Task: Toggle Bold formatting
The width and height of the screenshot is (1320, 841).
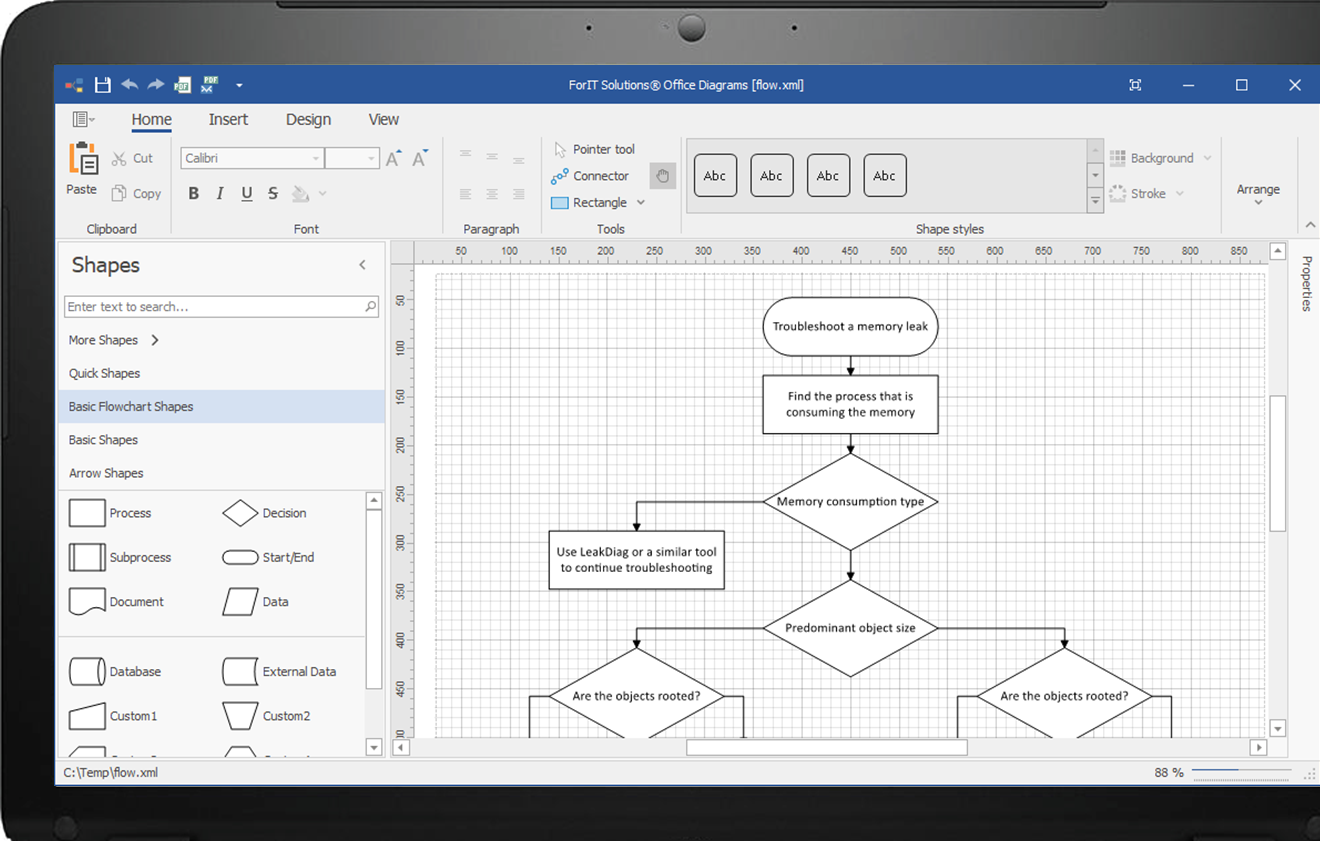Action: [193, 194]
